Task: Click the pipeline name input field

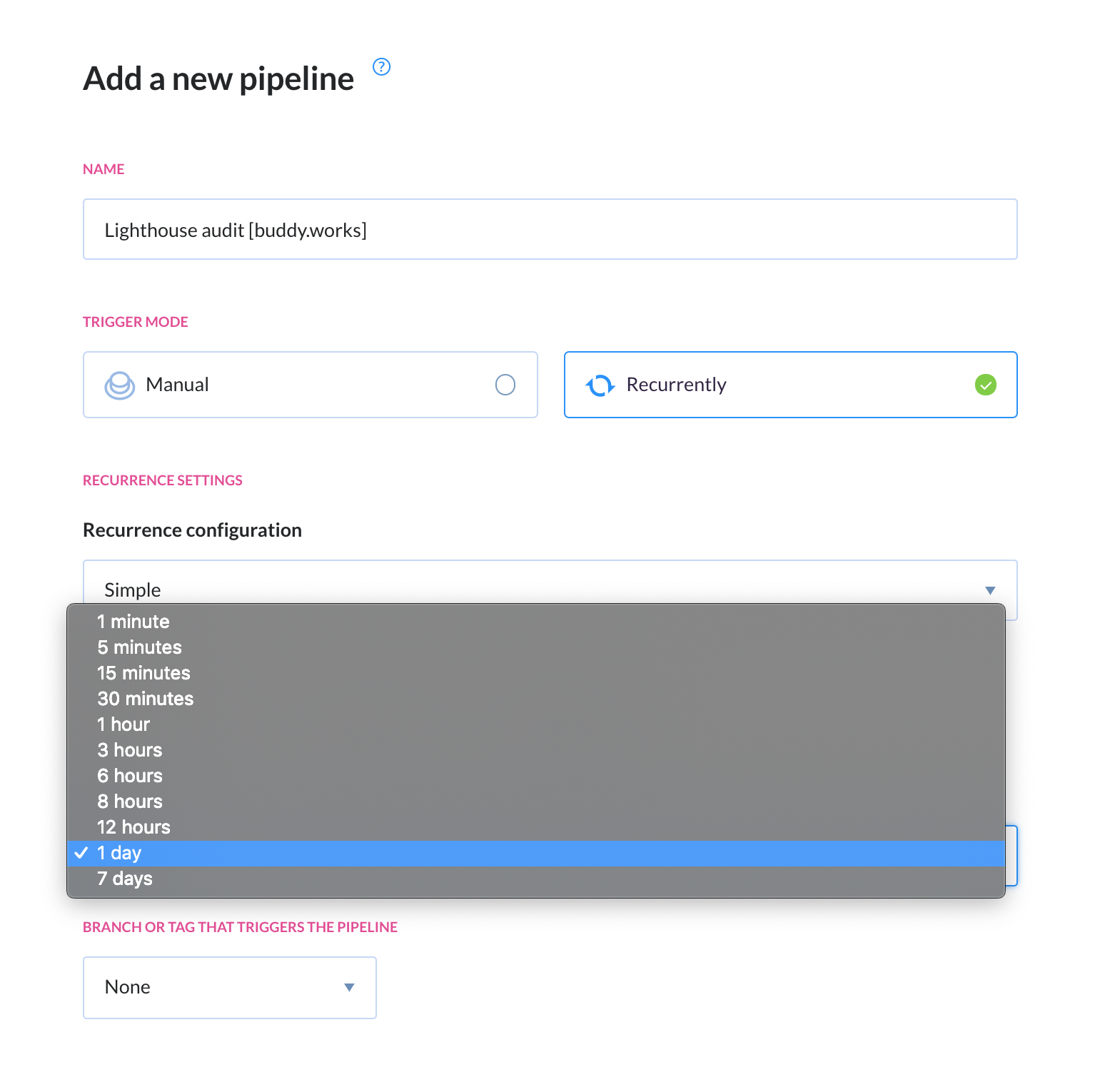Action: (550, 229)
